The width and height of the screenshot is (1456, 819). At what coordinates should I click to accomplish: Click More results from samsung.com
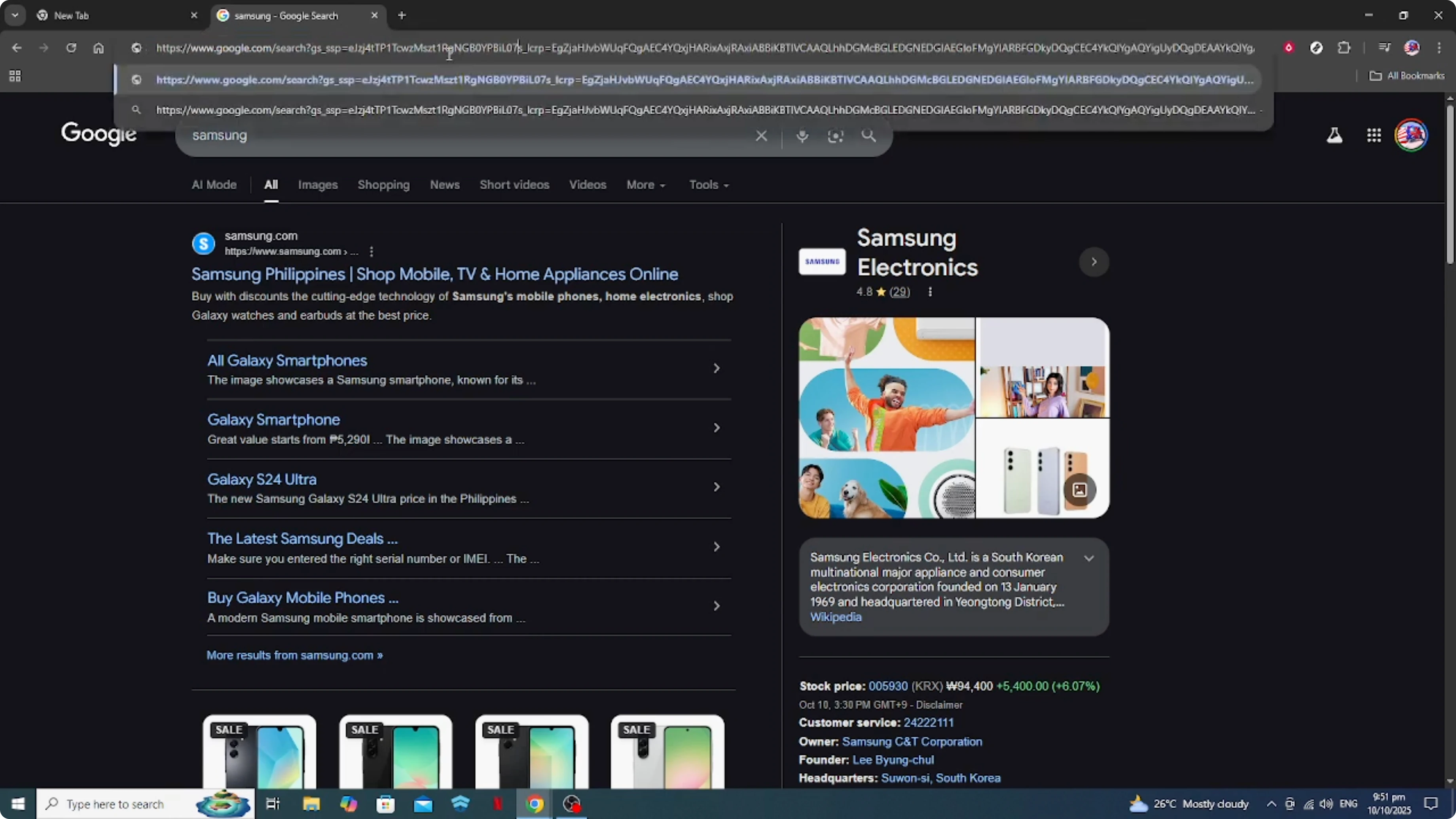coord(294,655)
